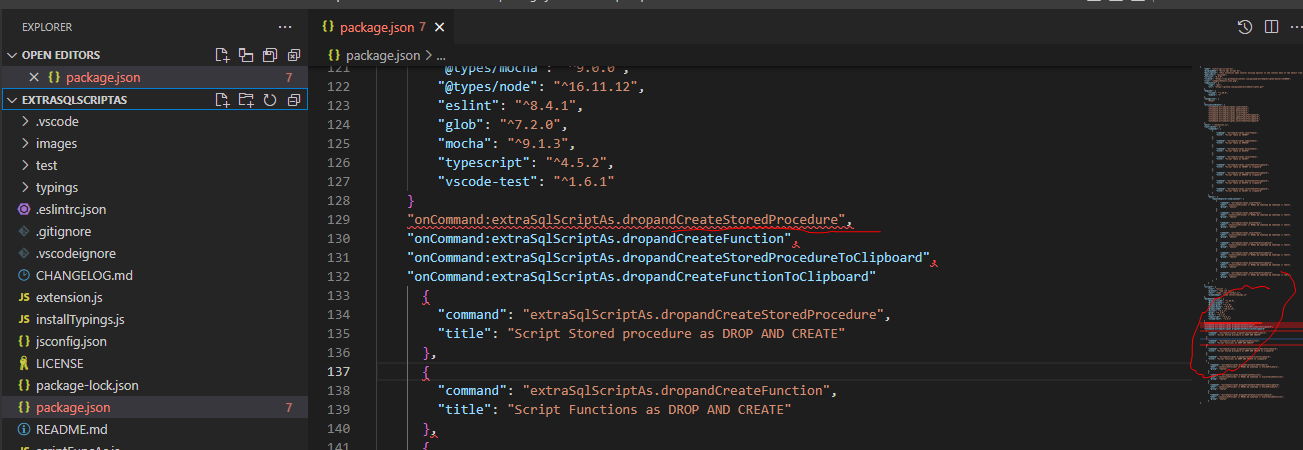Click the "vscode-test" dependency line
Viewport: 1303px width, 450px height.
[x=525, y=181]
